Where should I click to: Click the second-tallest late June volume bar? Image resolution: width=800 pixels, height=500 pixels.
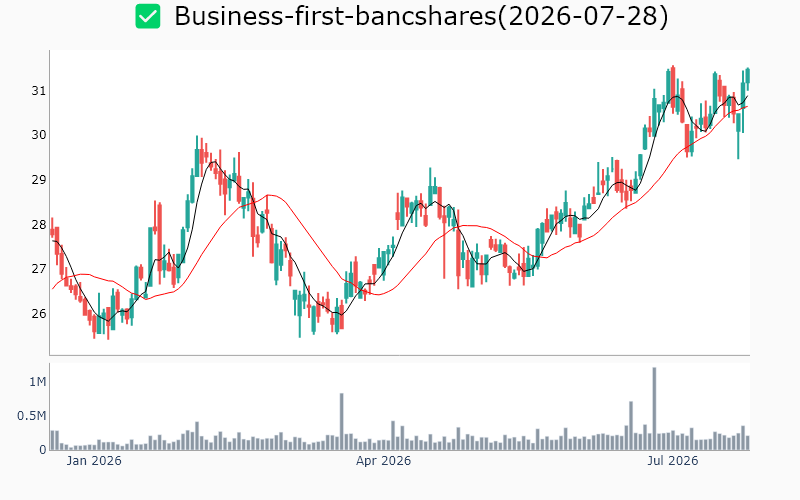coord(631,426)
